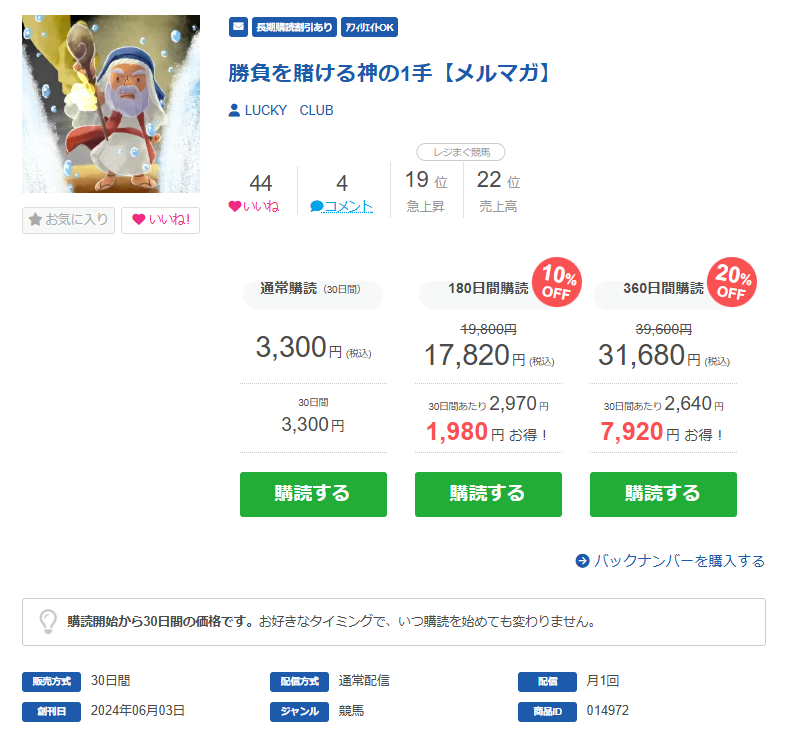The width and height of the screenshot is (794, 734).
Task: Click the アフィリエイトOK badge
Action: click(x=370, y=27)
